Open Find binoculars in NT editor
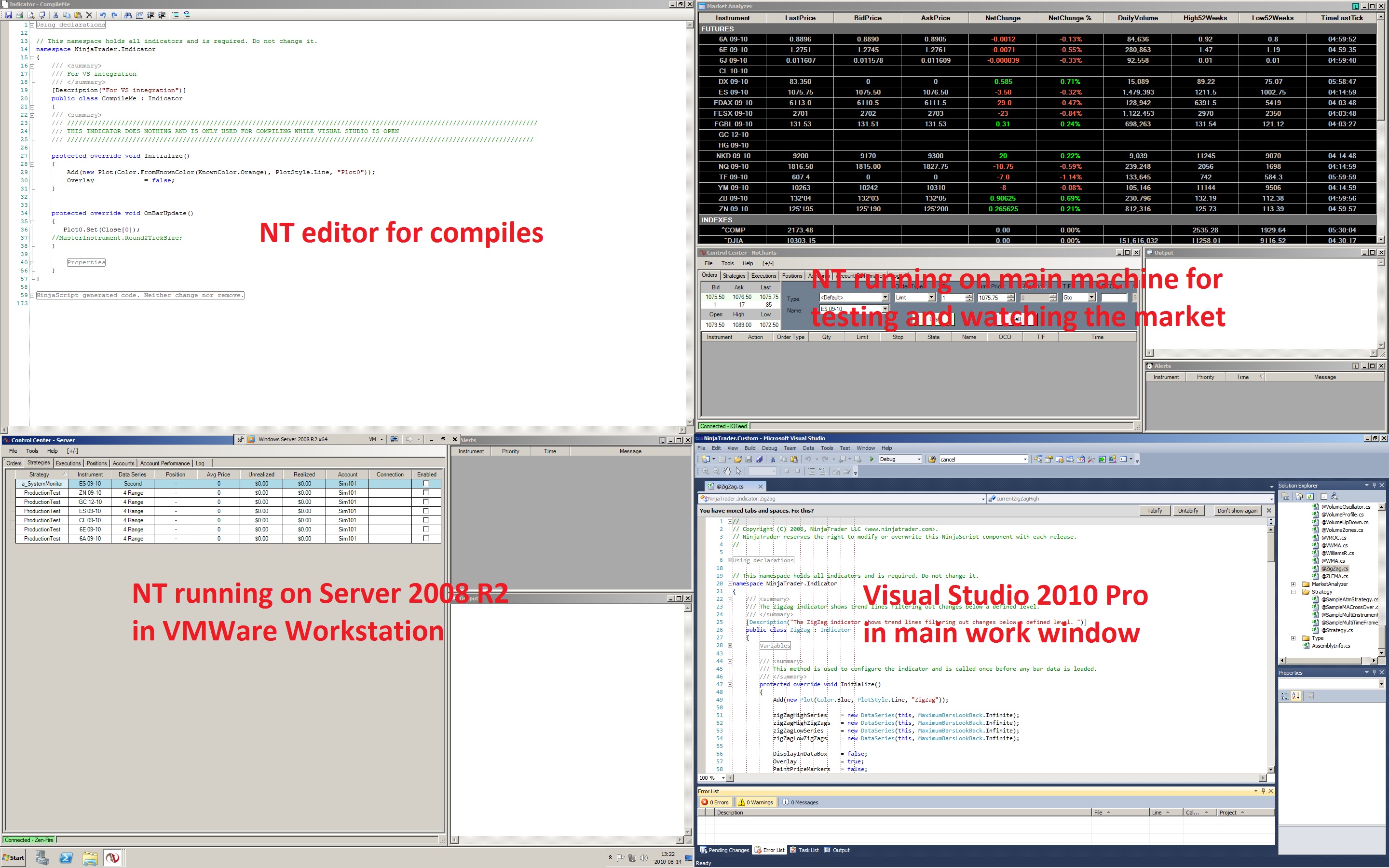Screen dimensions: 1389x868 point(128,15)
